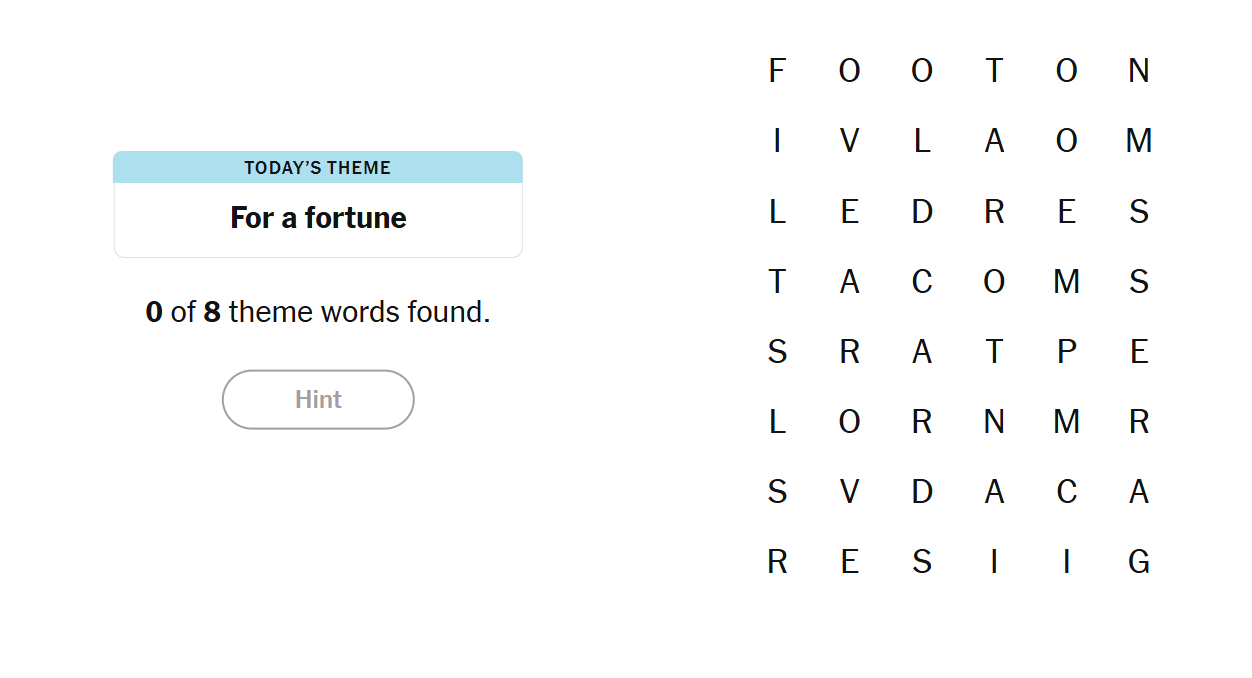Tap the R starting the bottom row

pos(777,563)
